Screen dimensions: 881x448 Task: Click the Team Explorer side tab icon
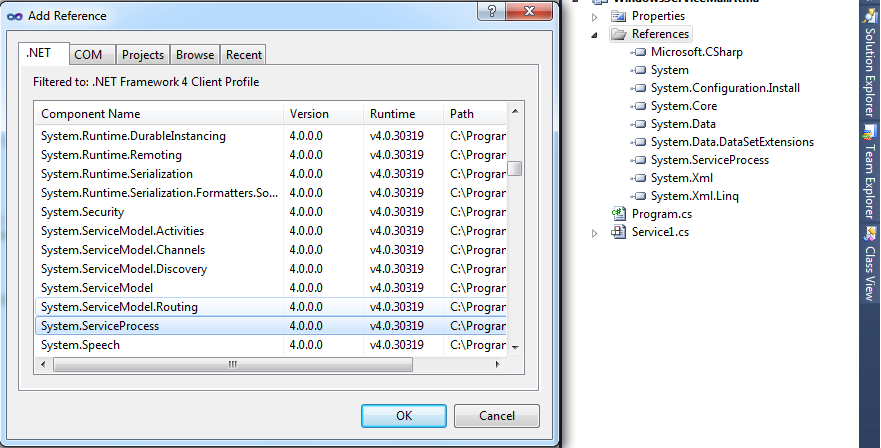pyautogui.click(x=869, y=133)
